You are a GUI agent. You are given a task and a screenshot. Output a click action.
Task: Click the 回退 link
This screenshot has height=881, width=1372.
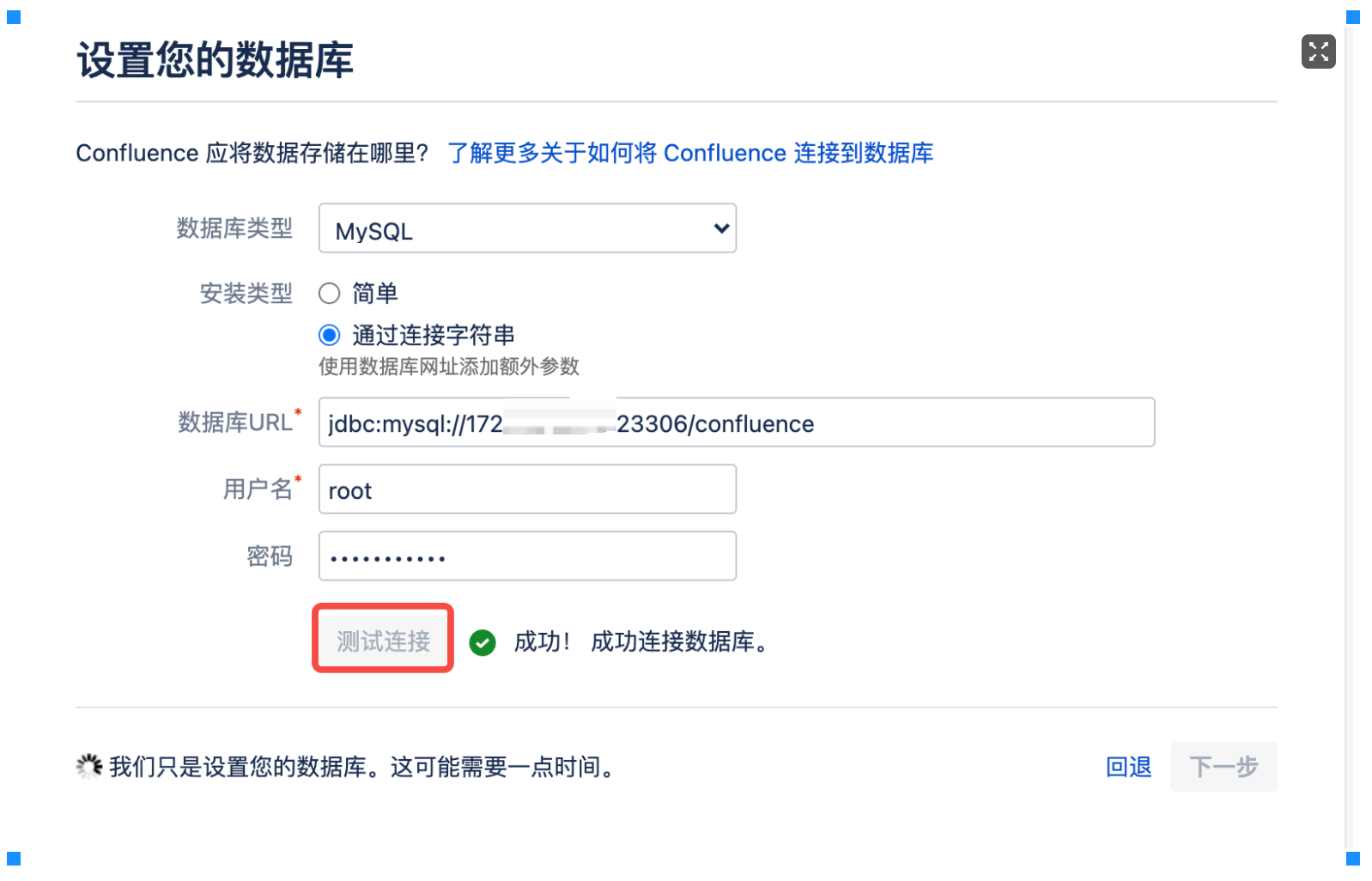(x=1128, y=768)
